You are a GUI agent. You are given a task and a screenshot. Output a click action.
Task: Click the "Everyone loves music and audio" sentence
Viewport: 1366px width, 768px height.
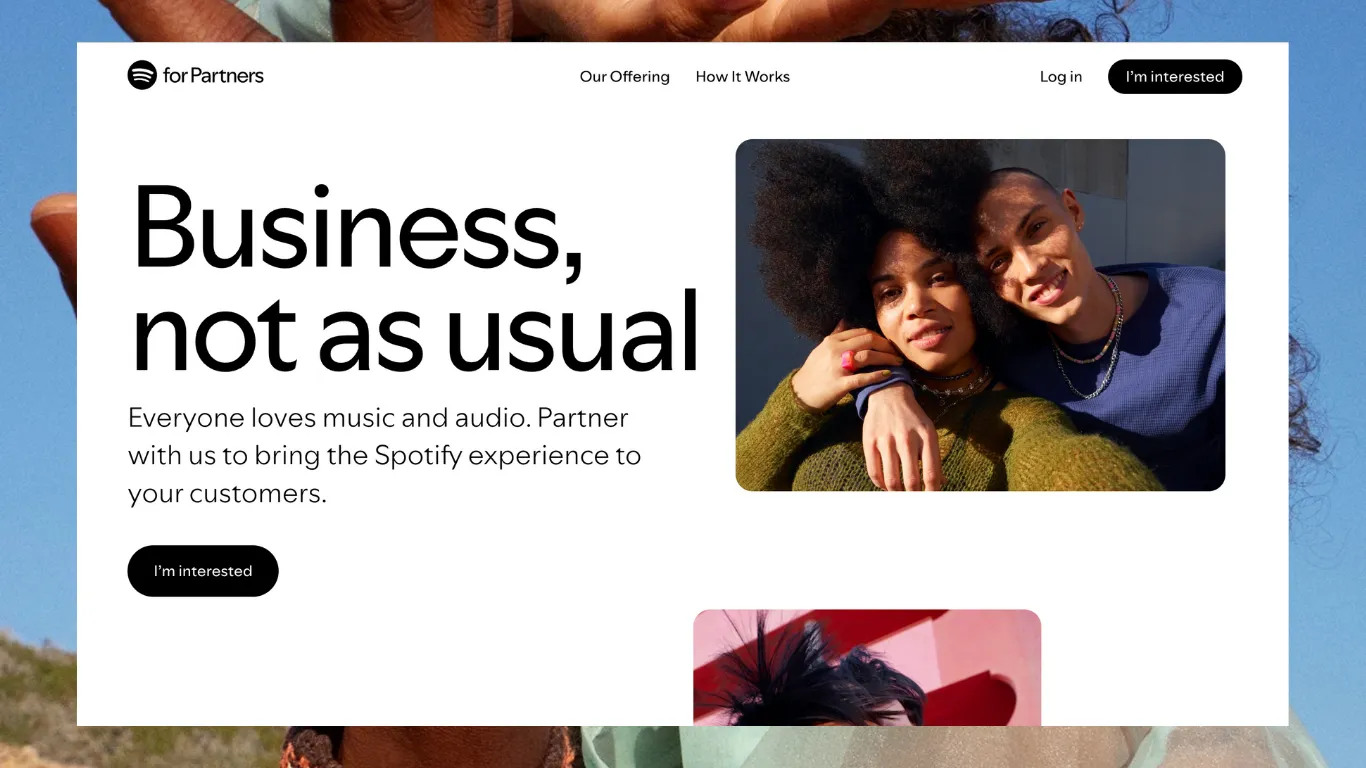329,418
